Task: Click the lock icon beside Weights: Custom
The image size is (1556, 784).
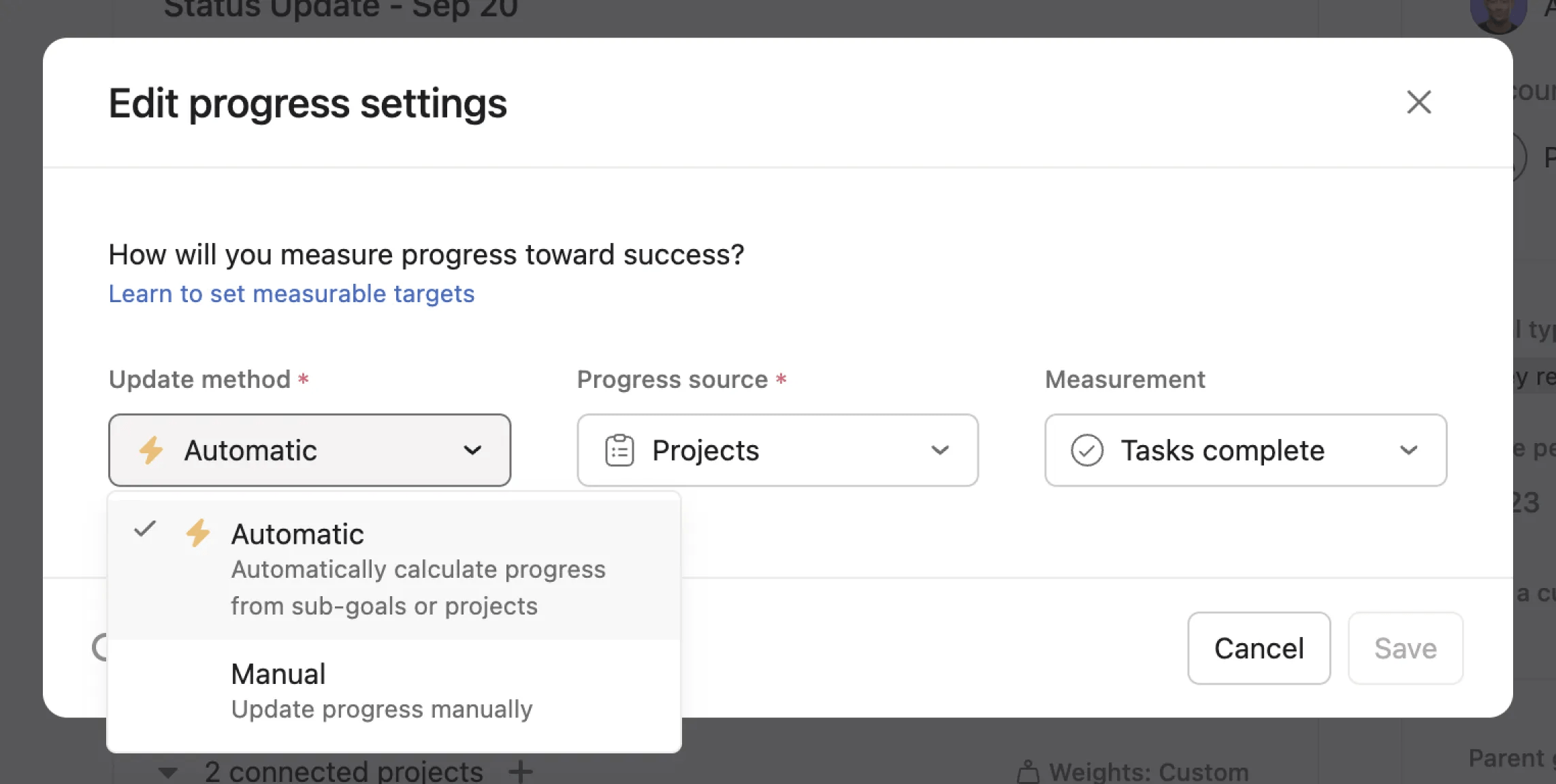Action: tap(1028, 773)
